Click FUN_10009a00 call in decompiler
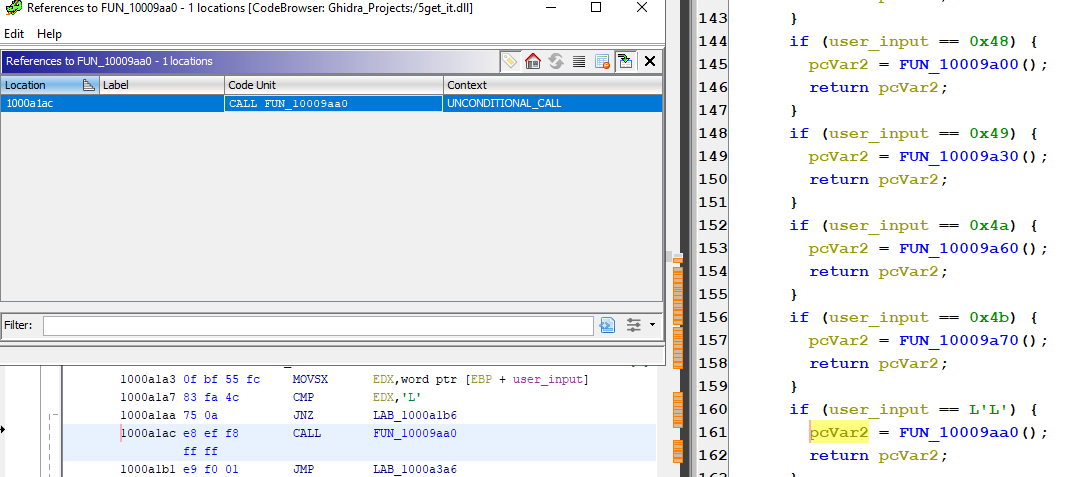The image size is (1083, 477). [x=959, y=64]
